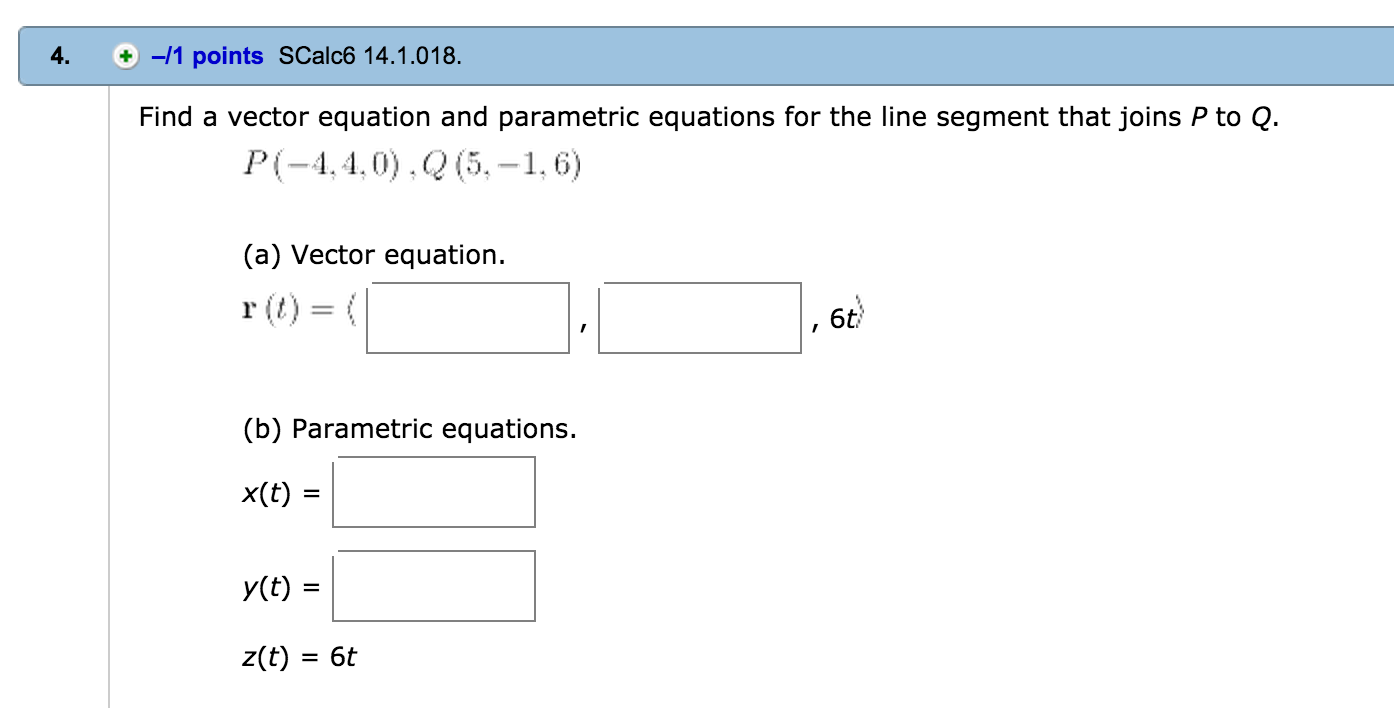Focus the first vector equation component box
This screenshot has width=1394, height=708.
point(468,318)
